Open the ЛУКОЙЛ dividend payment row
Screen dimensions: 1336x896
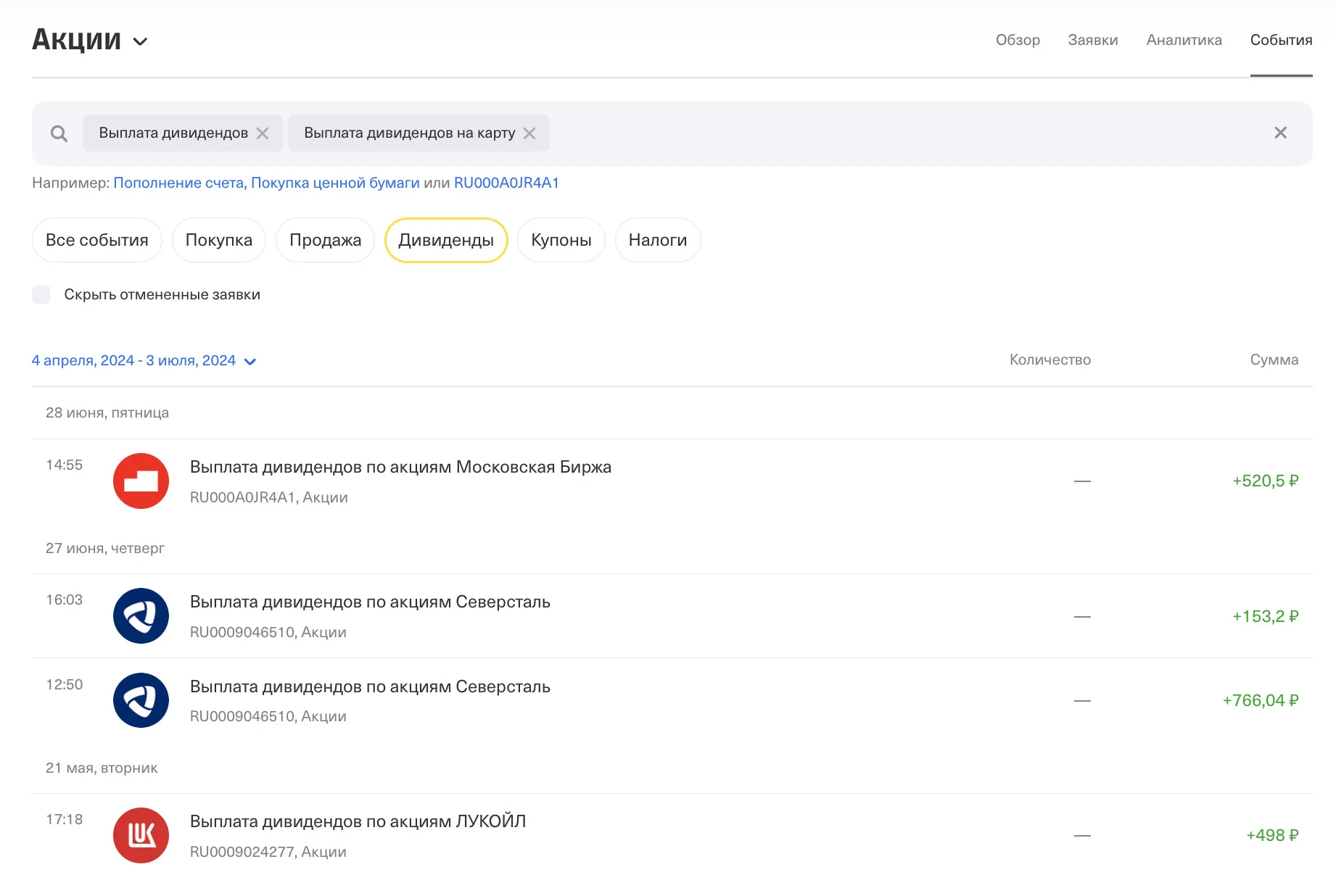pos(672,836)
